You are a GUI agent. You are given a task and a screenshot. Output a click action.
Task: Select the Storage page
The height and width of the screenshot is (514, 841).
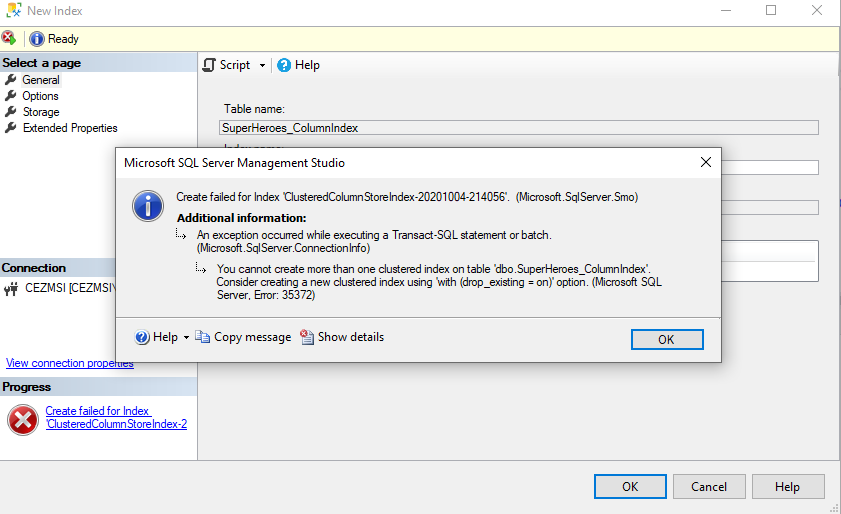41,112
